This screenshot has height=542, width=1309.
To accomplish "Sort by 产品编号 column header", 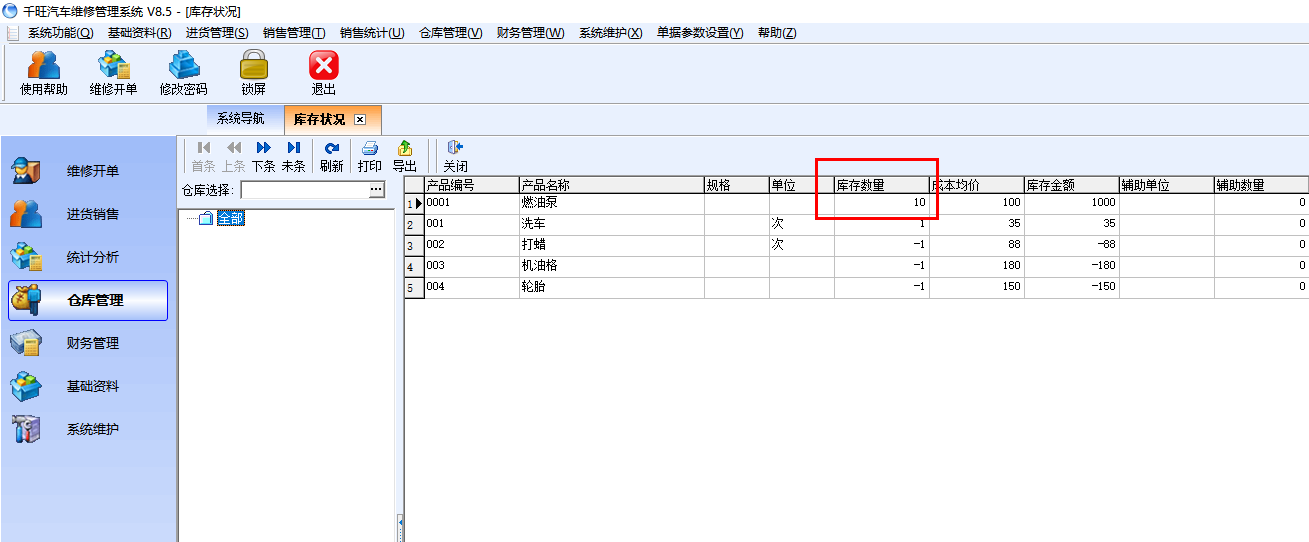I will point(472,185).
